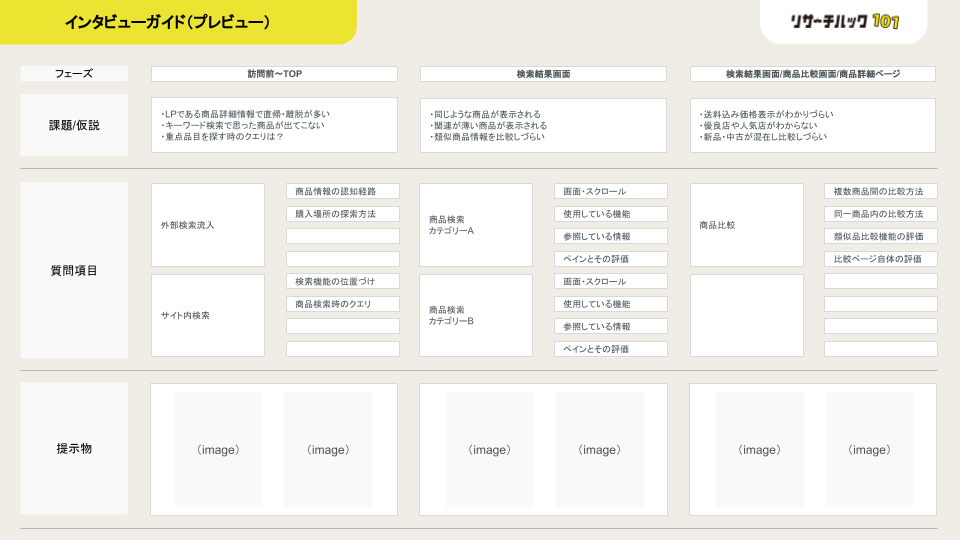
Task: Select the 検索結果画面 phase header
Action: point(543,74)
